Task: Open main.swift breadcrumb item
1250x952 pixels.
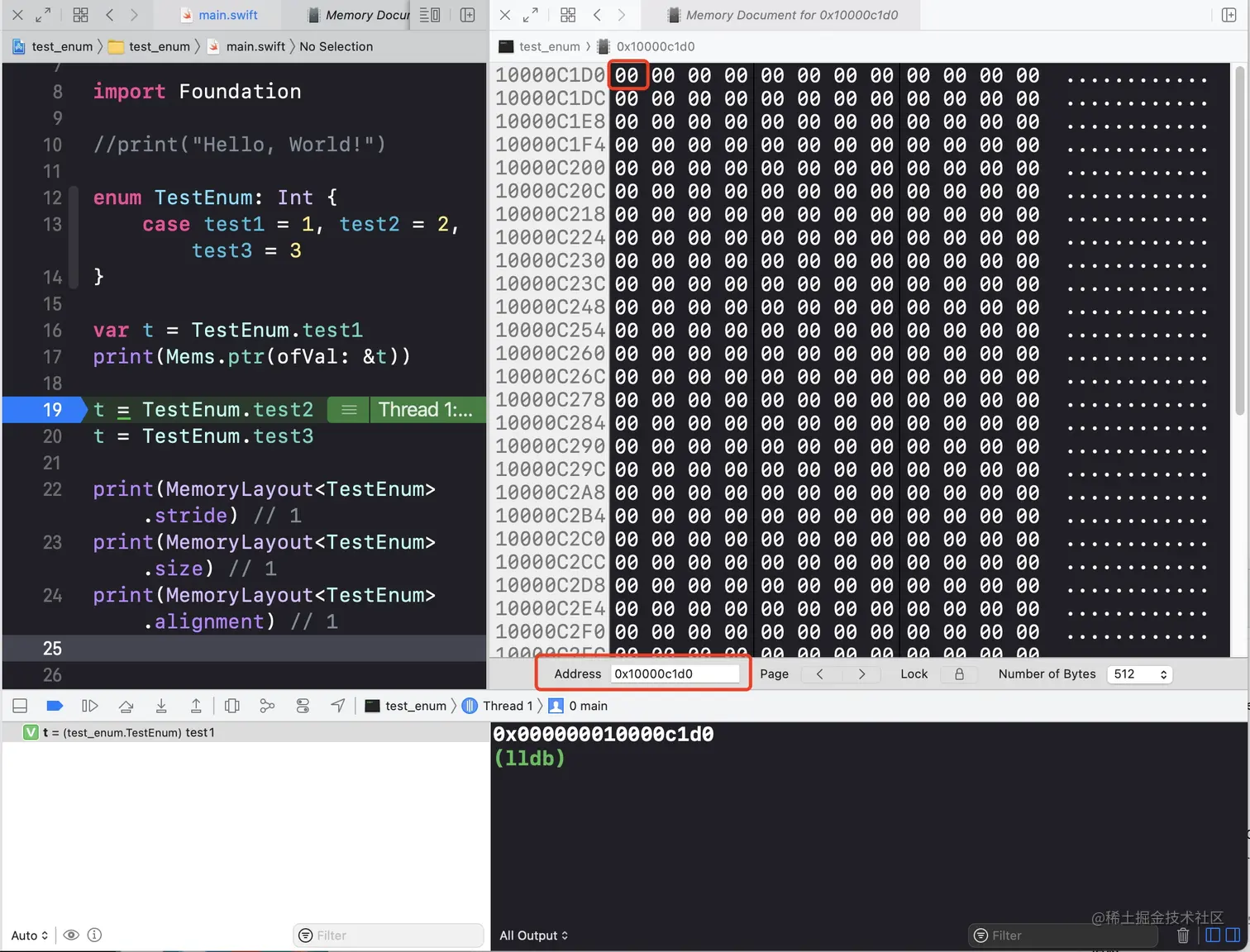Action: pyautogui.click(x=246, y=46)
